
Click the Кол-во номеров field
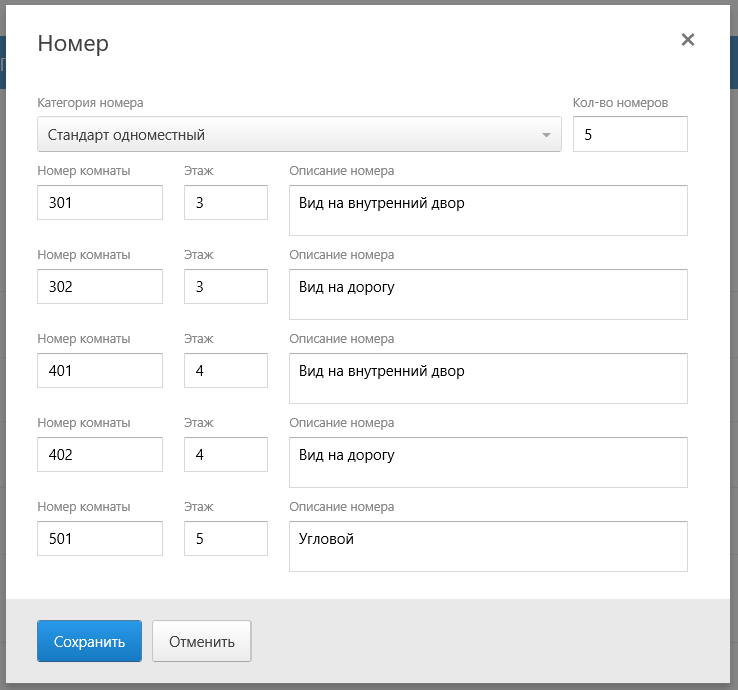click(x=630, y=135)
